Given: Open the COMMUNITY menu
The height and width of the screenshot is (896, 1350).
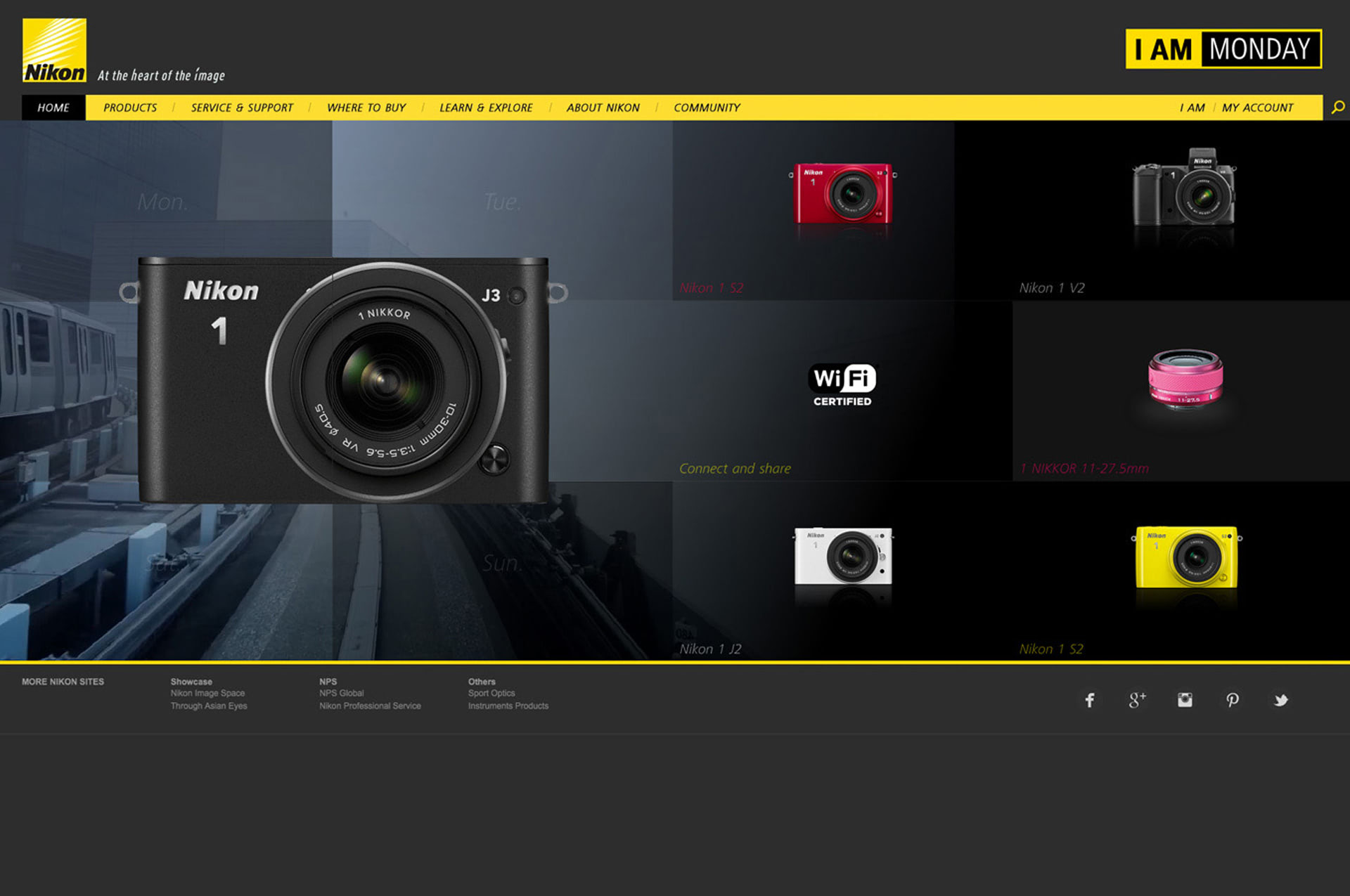Looking at the screenshot, I should 707,108.
